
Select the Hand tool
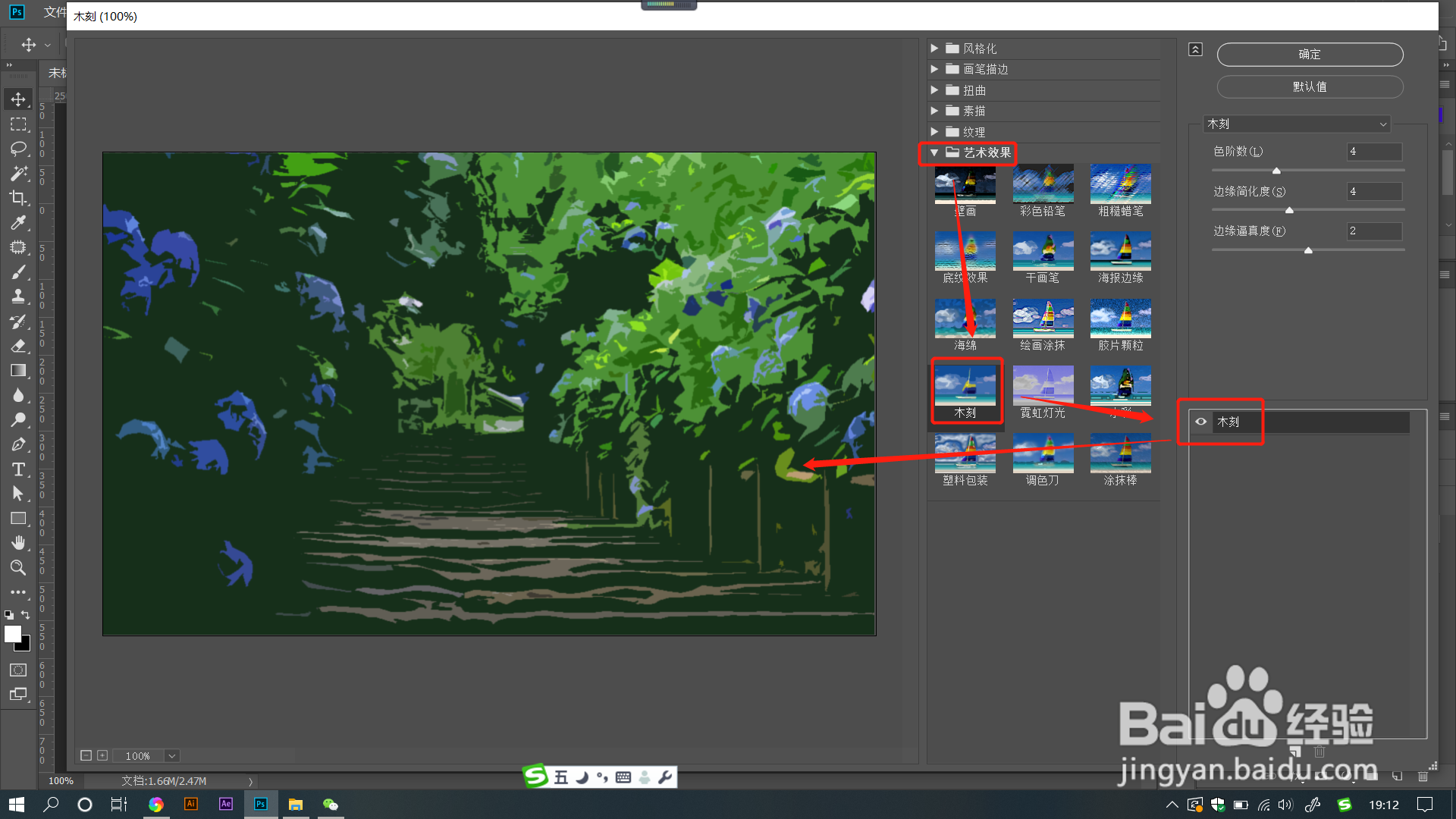[18, 543]
